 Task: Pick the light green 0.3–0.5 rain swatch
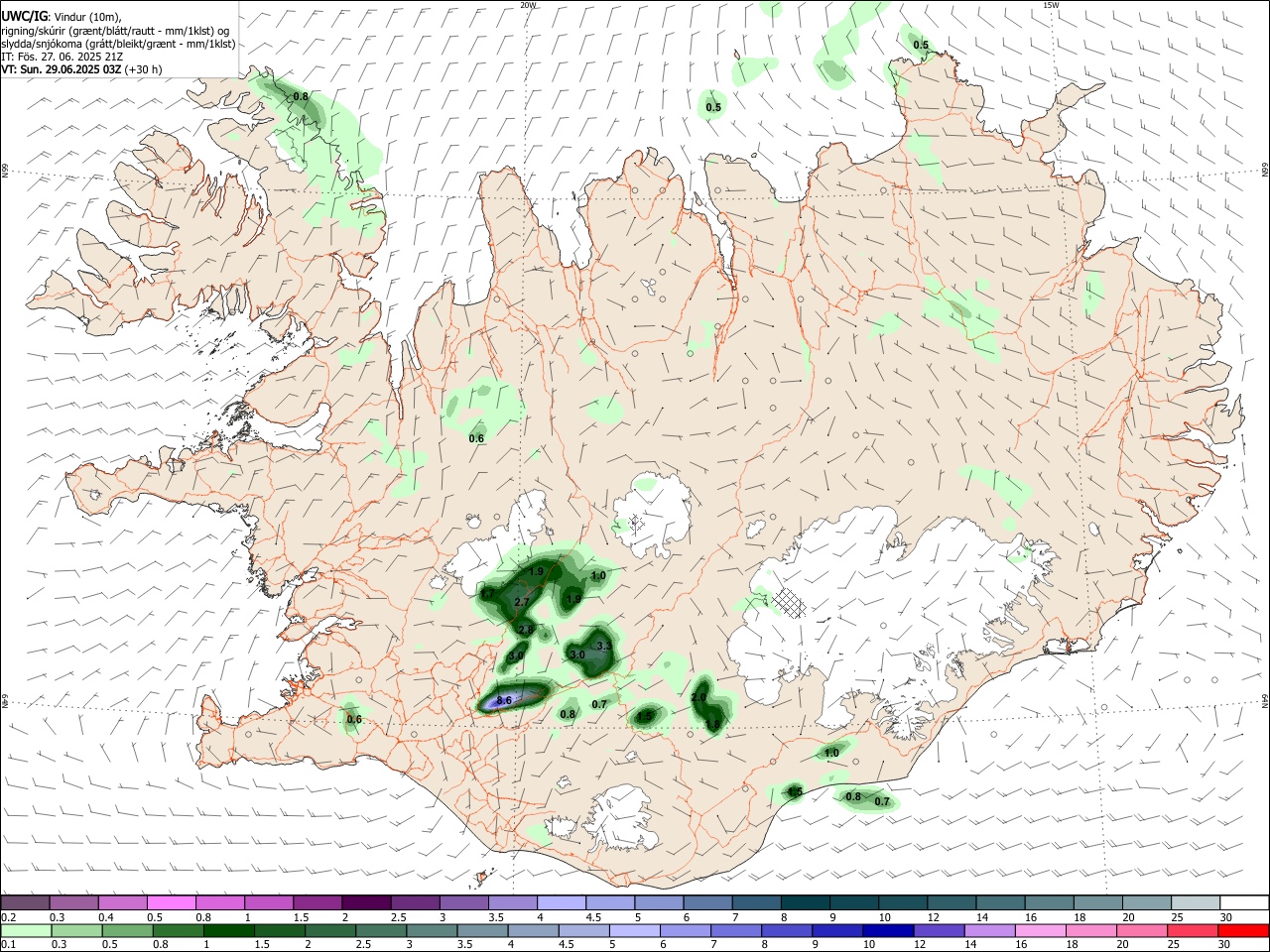click(x=76, y=930)
